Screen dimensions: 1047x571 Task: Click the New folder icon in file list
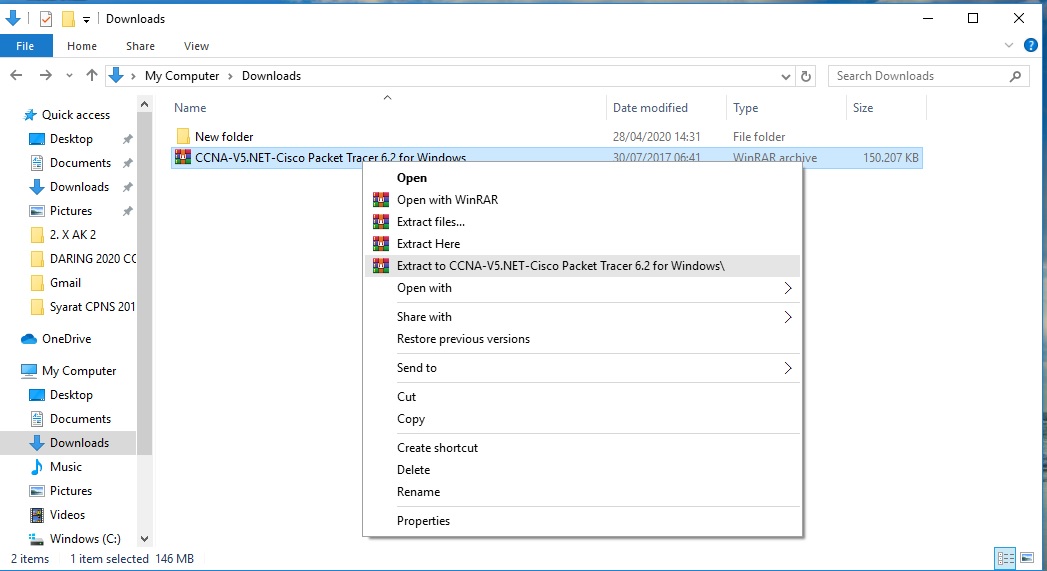(183, 136)
